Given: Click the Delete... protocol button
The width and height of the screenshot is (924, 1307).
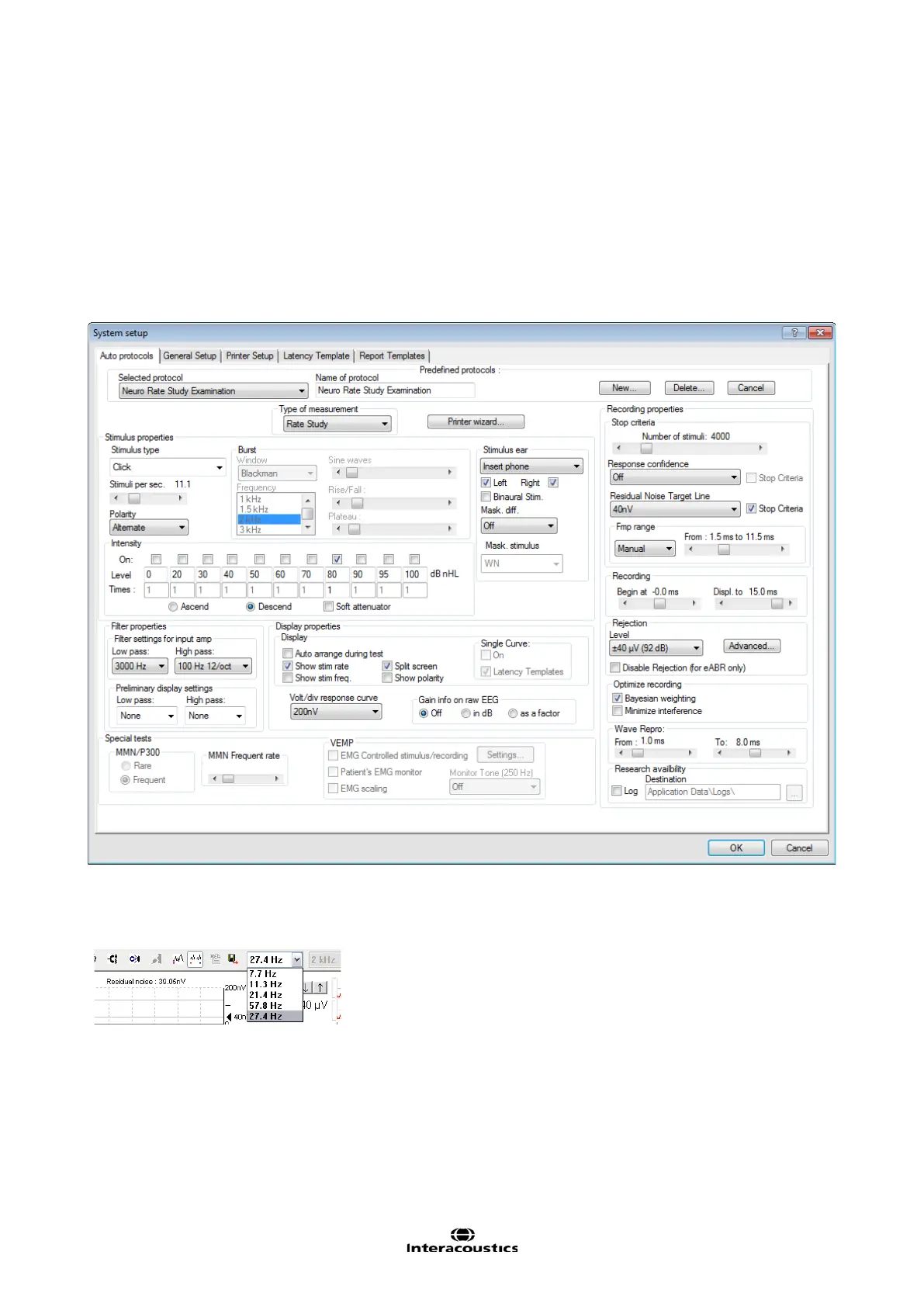Looking at the screenshot, I should (x=689, y=388).
